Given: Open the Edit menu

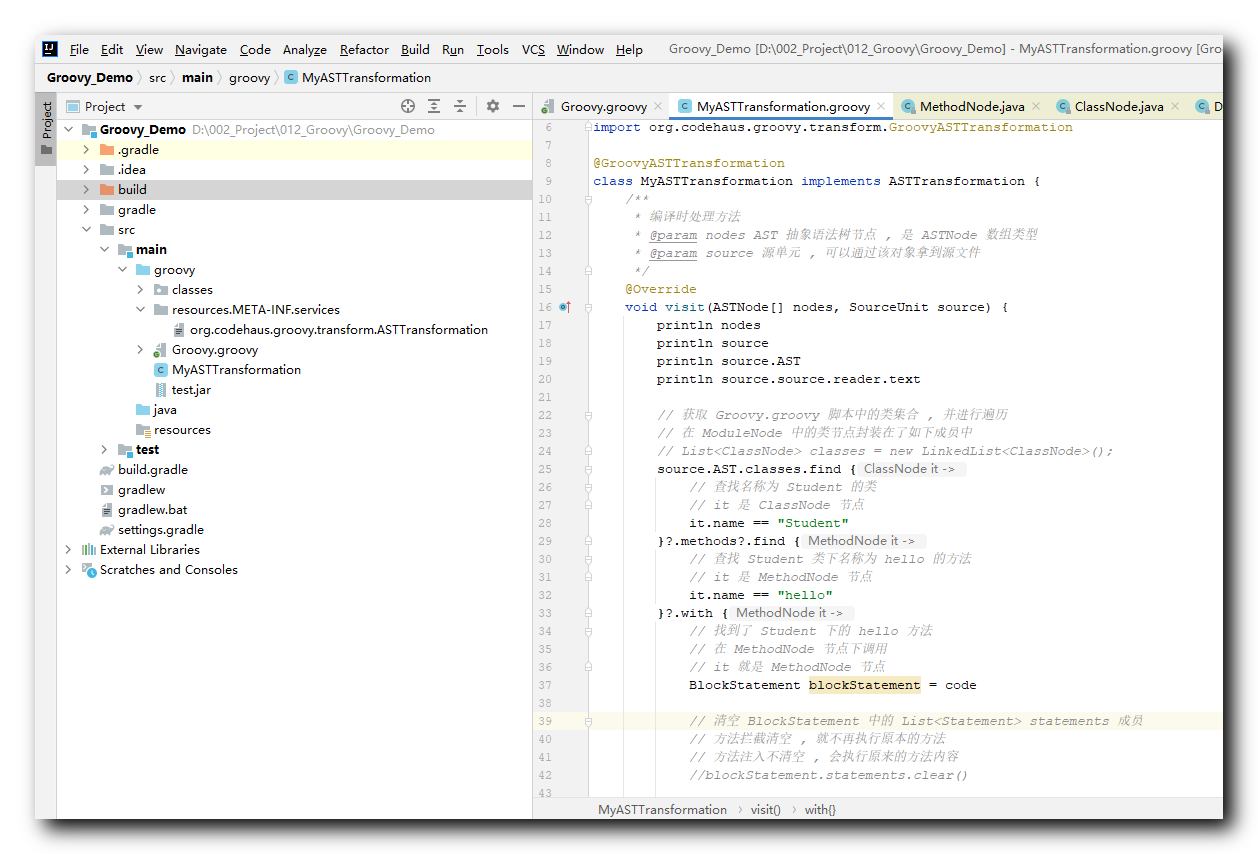Looking at the screenshot, I should click(x=112, y=49).
